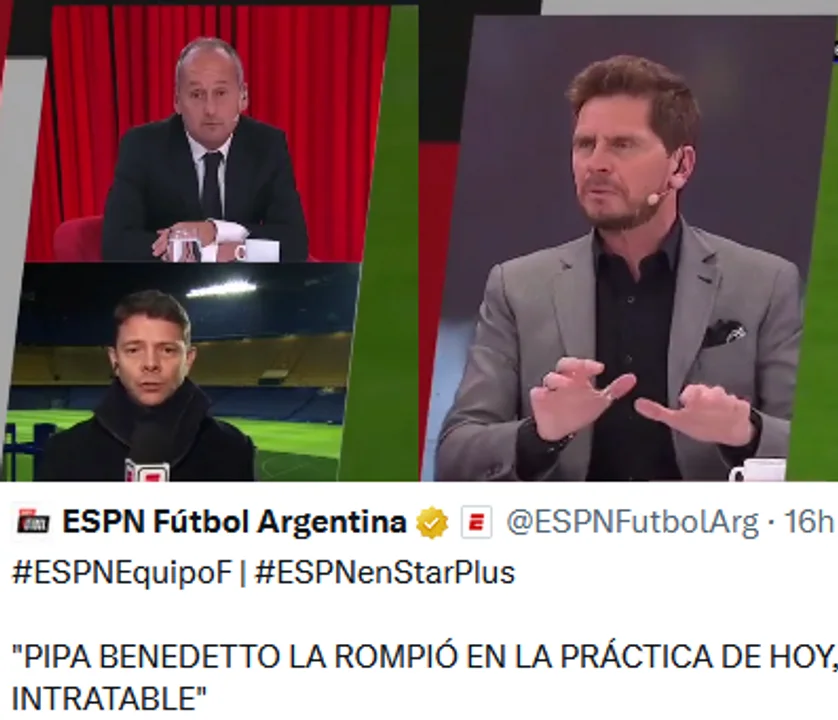Click the gold verified checkmark badge

432,523
